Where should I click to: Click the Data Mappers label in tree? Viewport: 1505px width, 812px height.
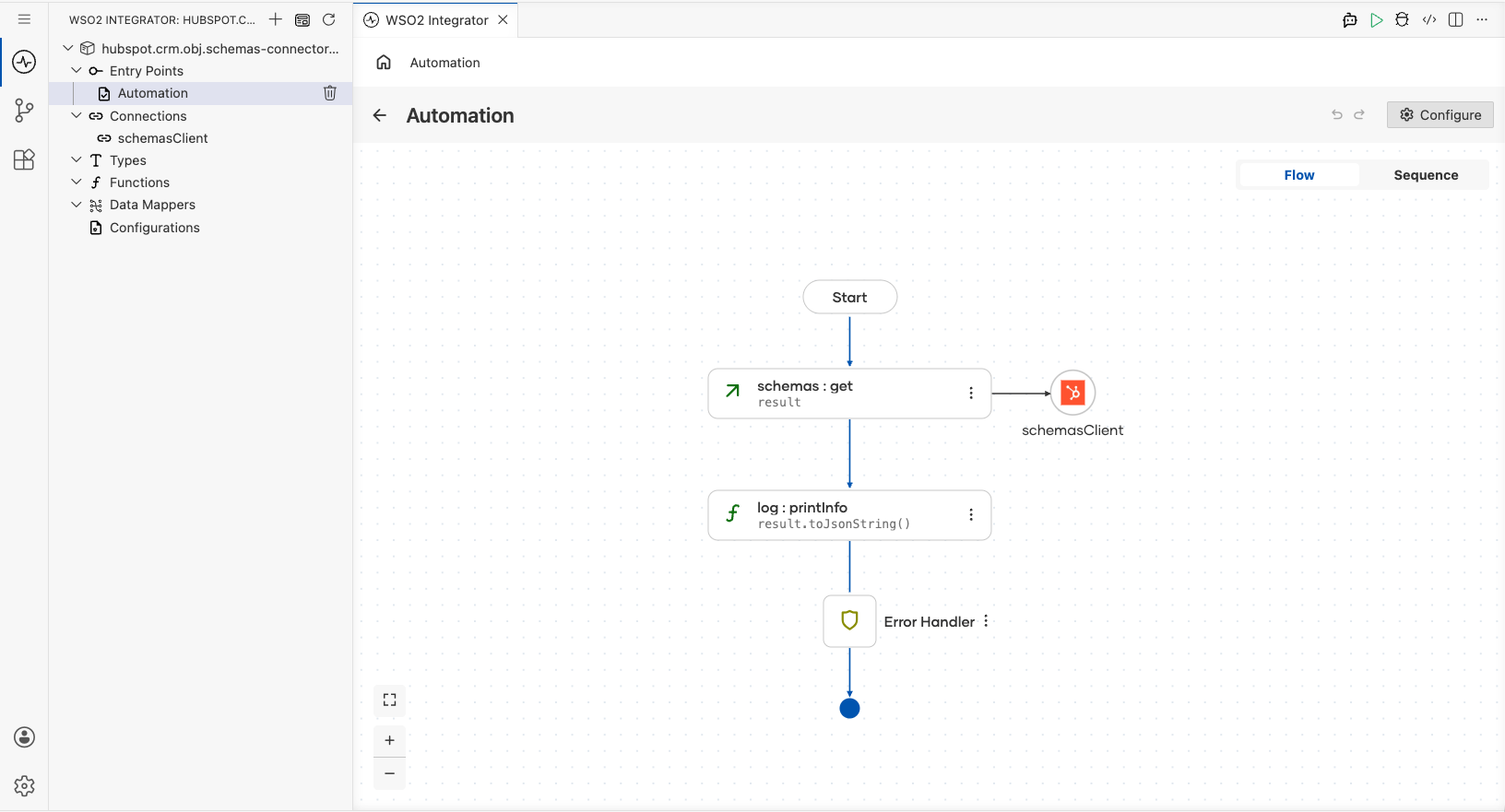click(x=152, y=205)
